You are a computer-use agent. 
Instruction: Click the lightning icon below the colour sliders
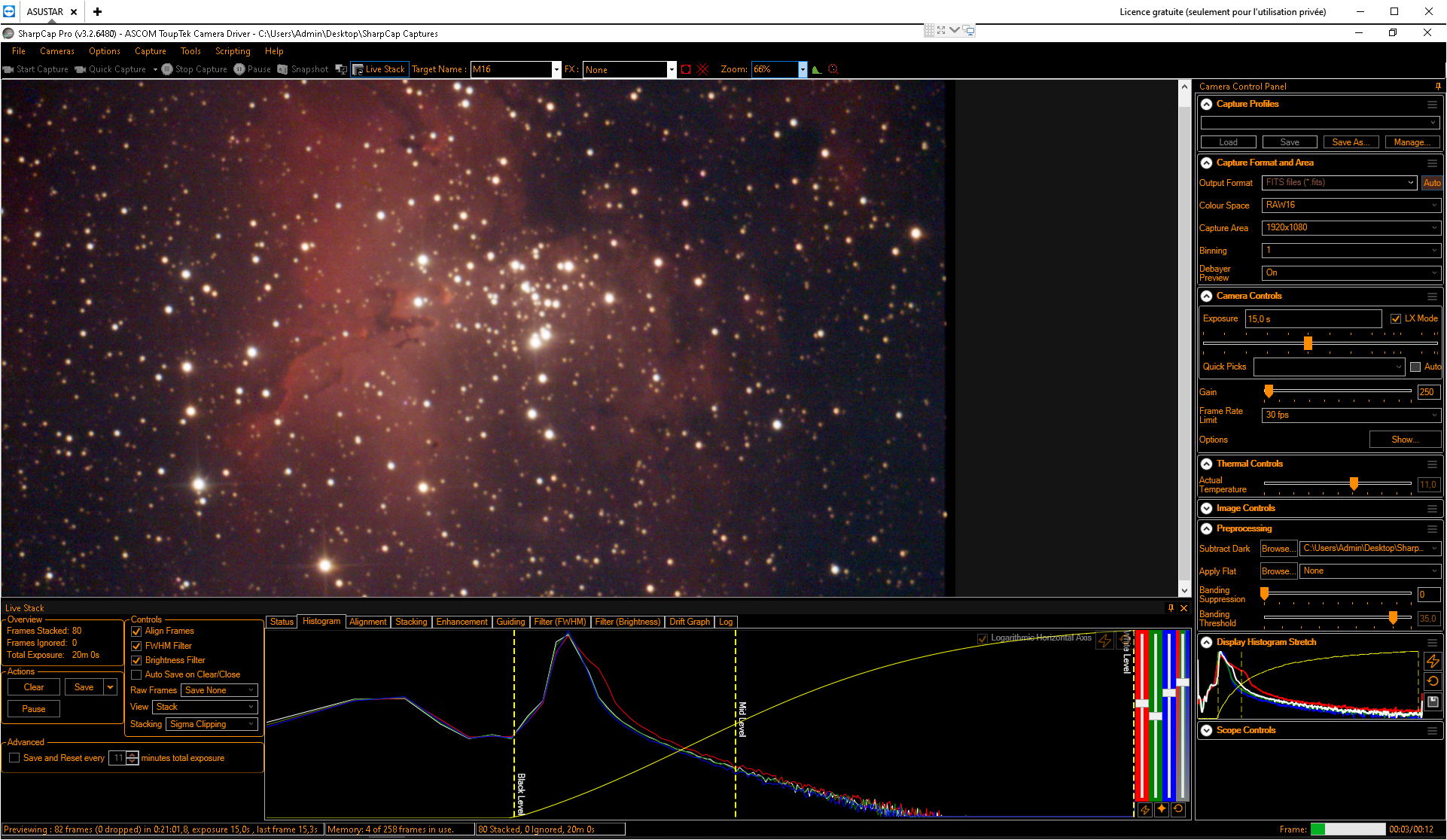pyautogui.click(x=1145, y=809)
